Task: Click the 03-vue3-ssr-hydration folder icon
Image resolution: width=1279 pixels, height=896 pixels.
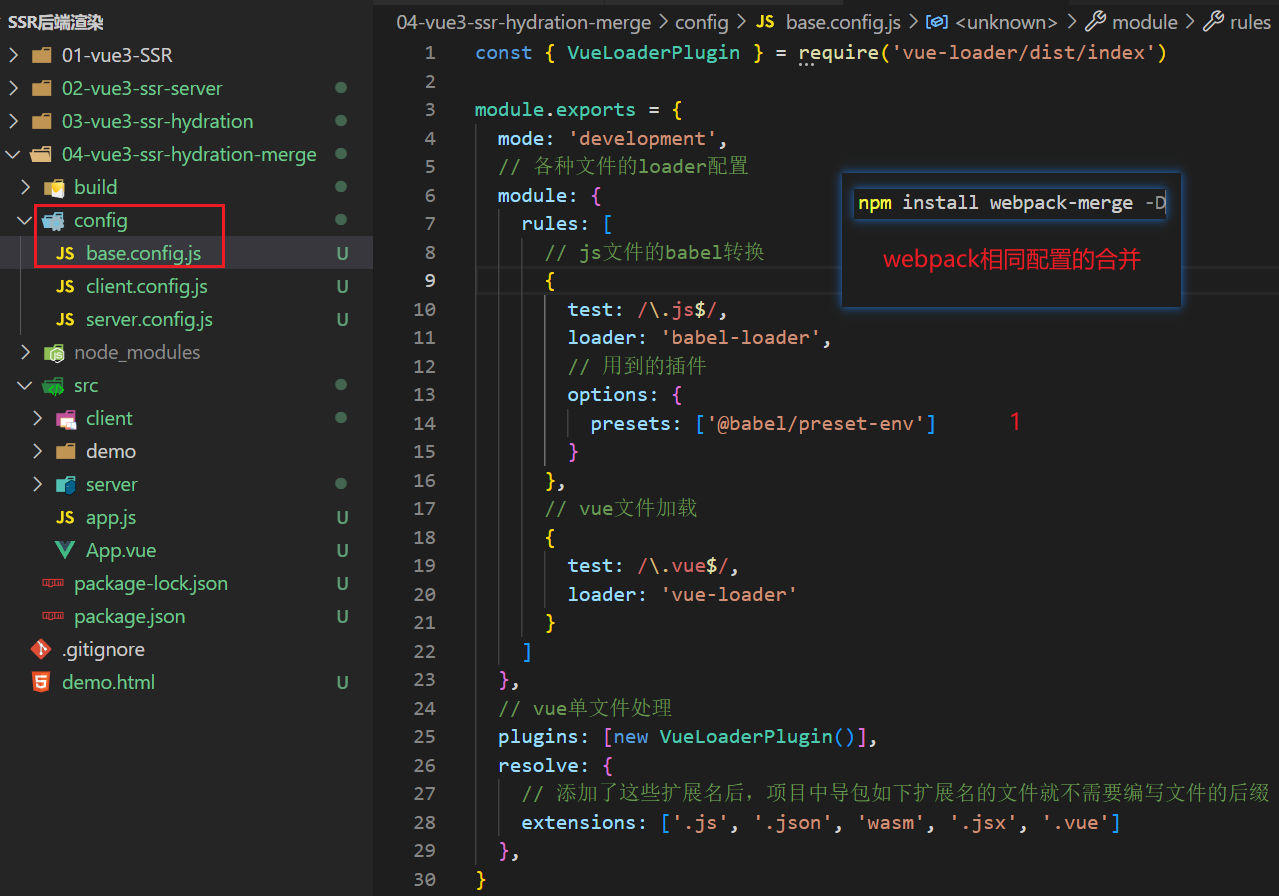Action: pyautogui.click(x=41, y=121)
